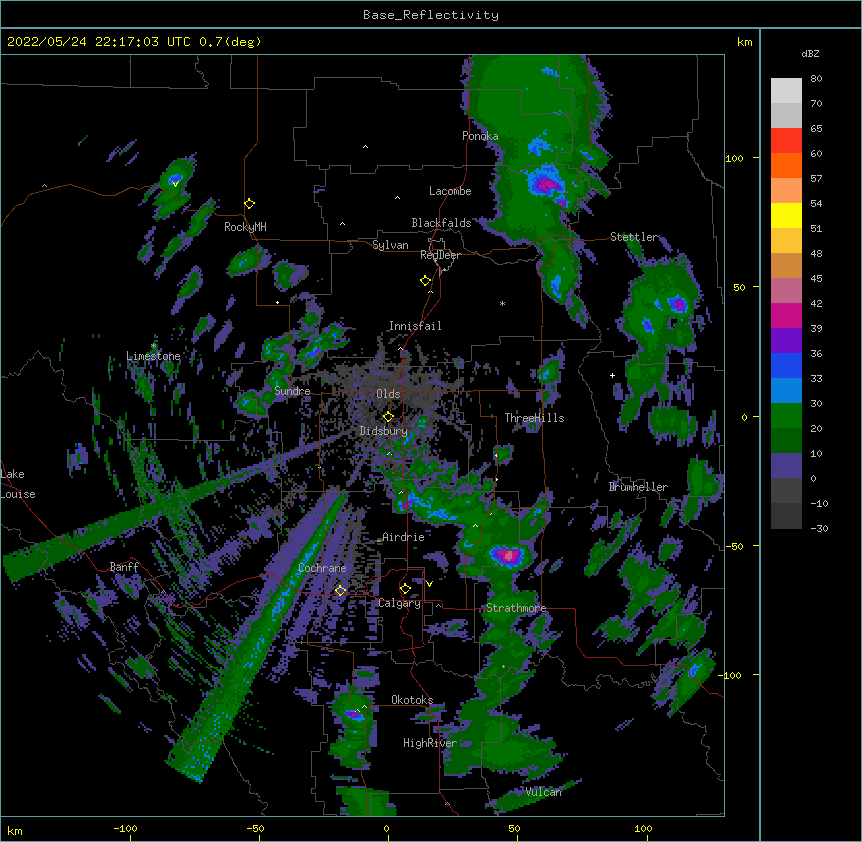Click the -30 value in dBZ legend

pyautogui.click(x=819, y=529)
